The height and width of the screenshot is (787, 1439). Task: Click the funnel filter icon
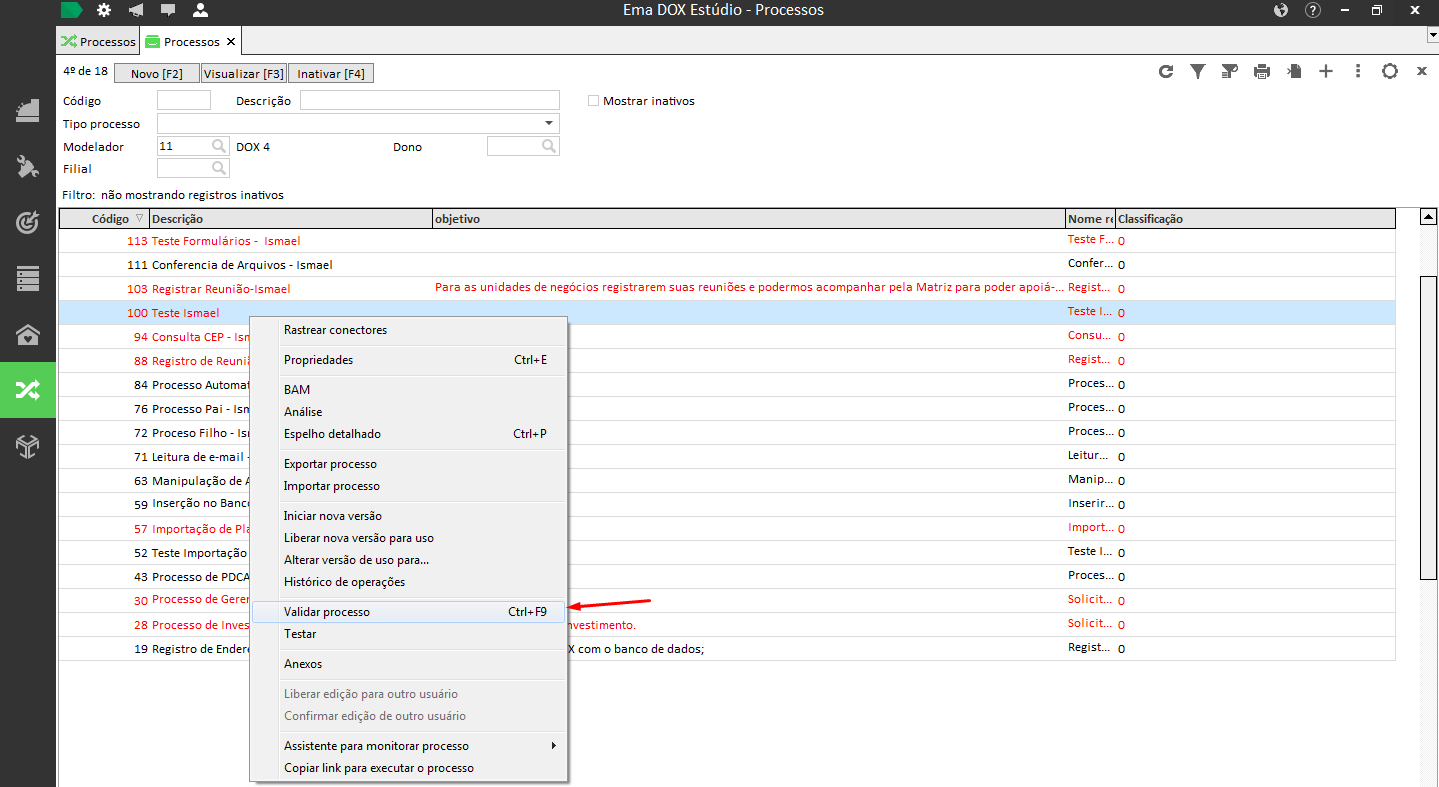coord(1198,71)
